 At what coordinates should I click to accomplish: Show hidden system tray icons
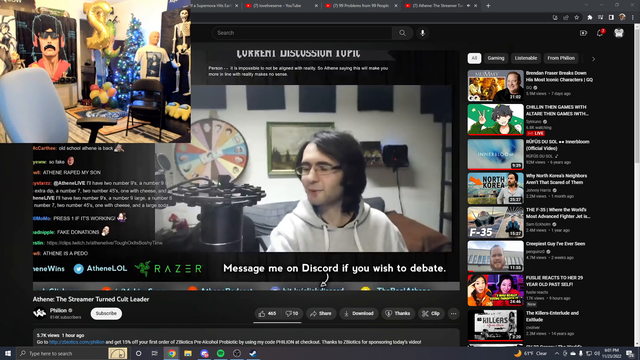tap(557, 353)
